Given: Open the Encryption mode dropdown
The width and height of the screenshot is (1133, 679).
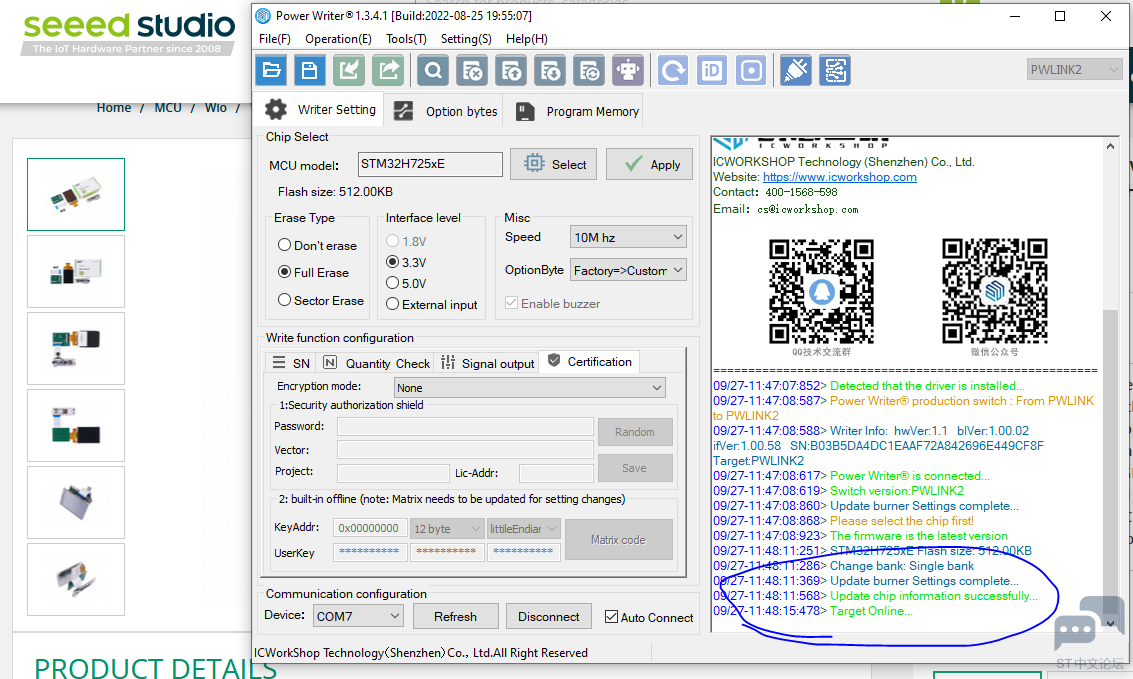Looking at the screenshot, I should tap(529, 387).
